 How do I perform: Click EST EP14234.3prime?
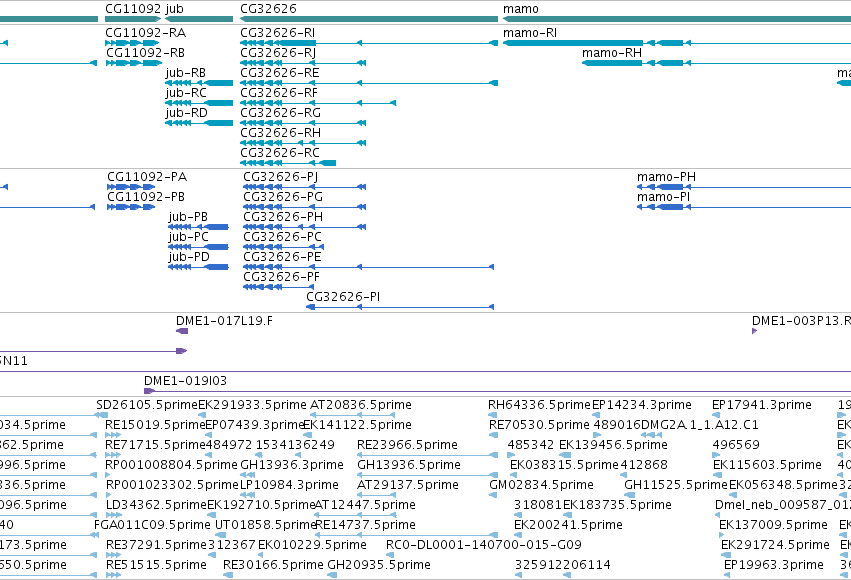642,405
